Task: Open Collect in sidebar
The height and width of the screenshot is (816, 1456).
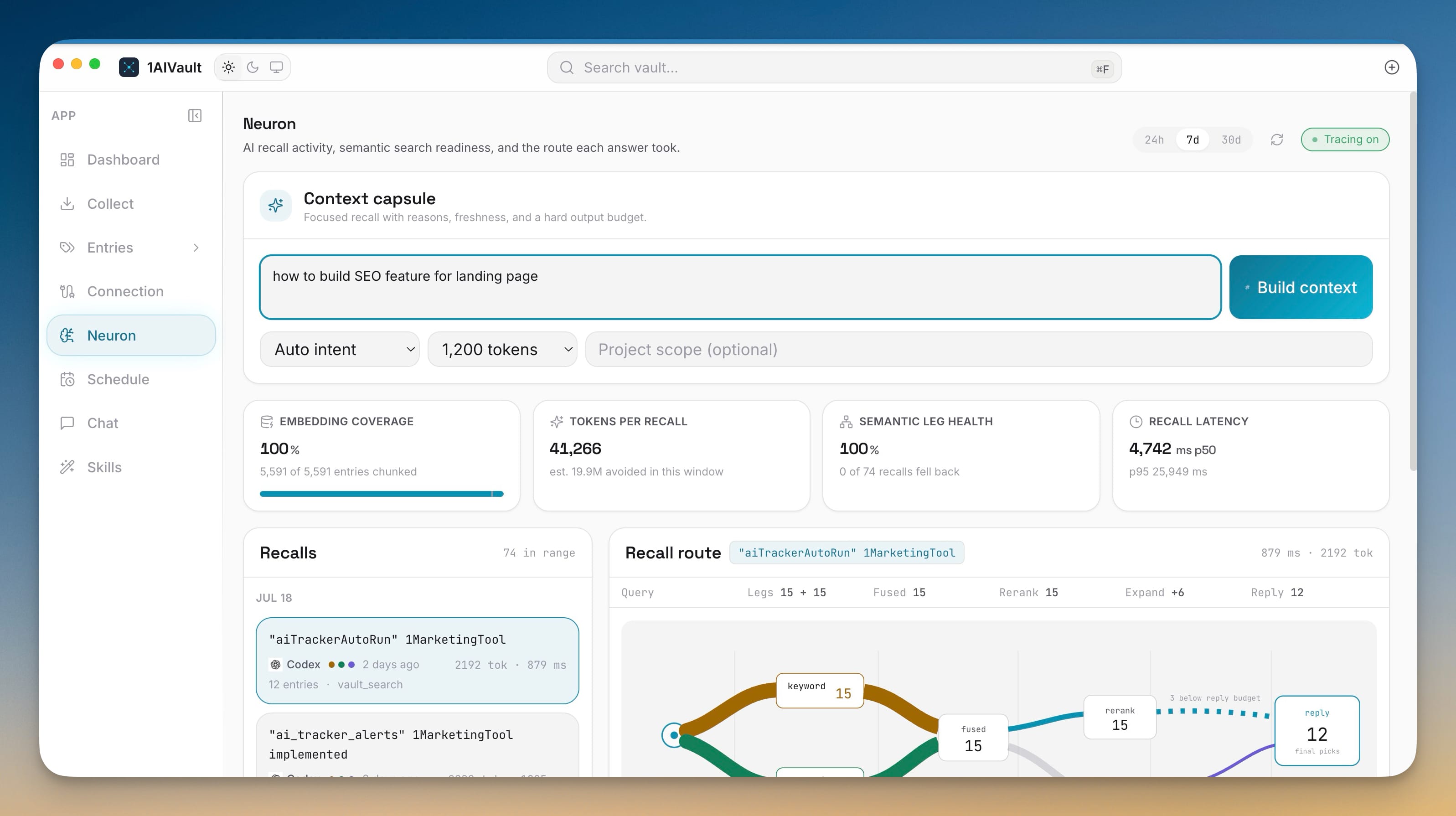Action: click(x=131, y=203)
